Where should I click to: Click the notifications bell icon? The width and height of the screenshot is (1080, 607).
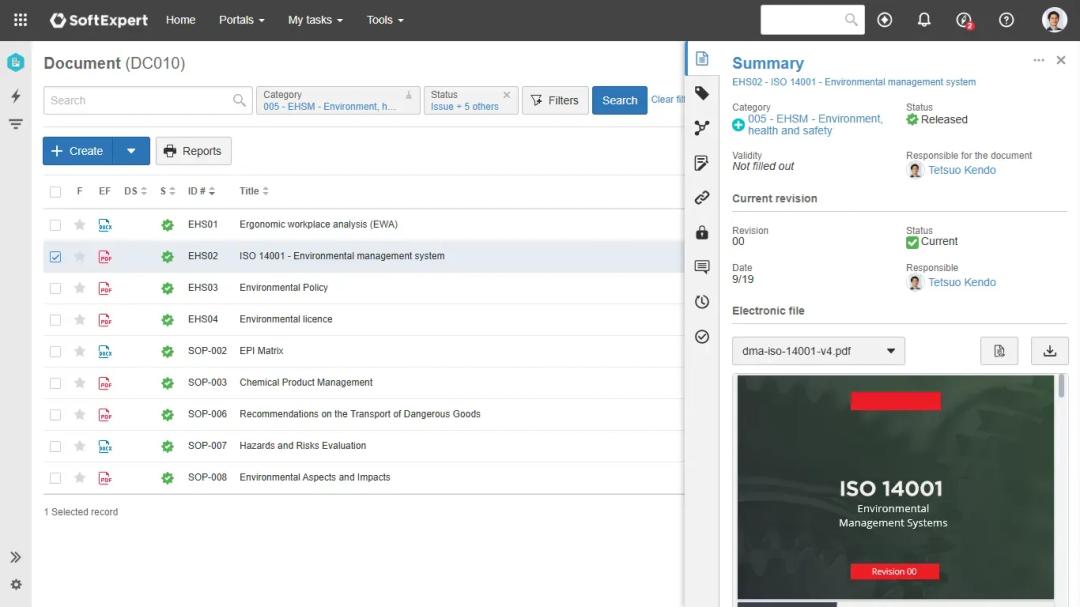point(924,20)
